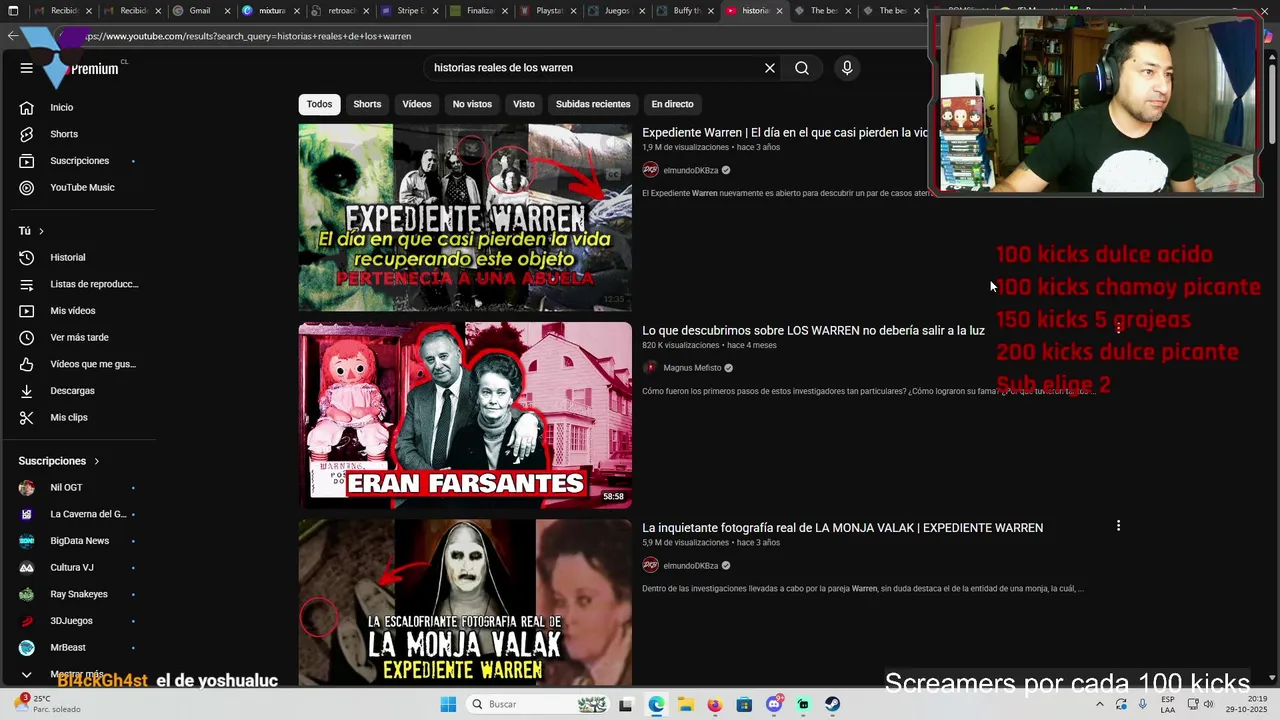Switch to the Stripe browser tab

coord(407,11)
